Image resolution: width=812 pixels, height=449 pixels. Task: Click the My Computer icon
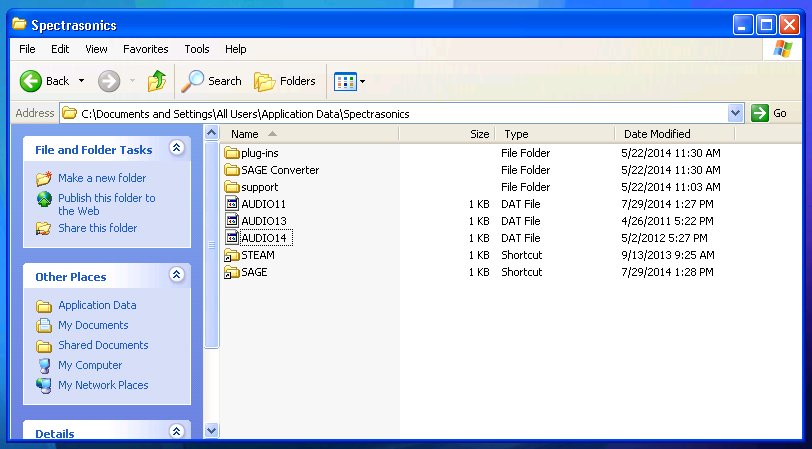pyautogui.click(x=45, y=366)
